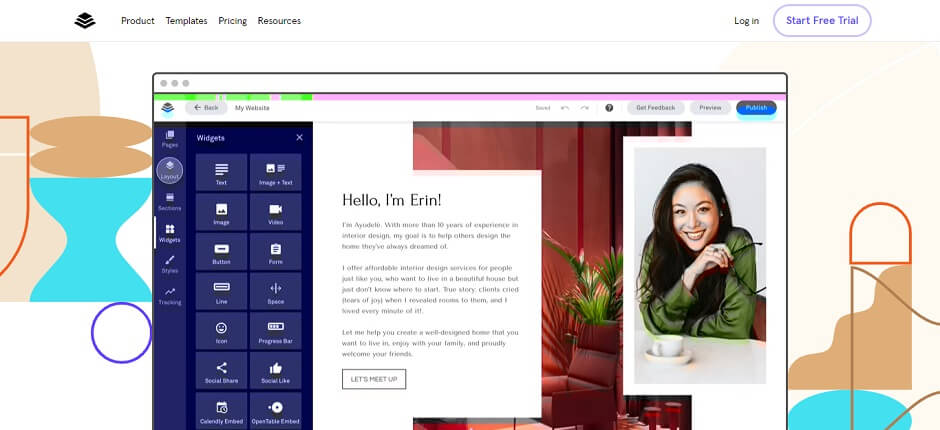Select the Button widget
Screen dimensions: 940x430
pos(221,251)
